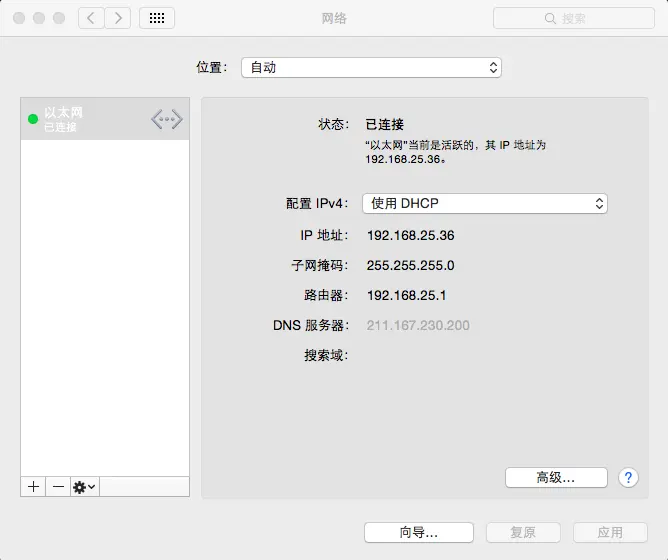Click the status text 已连接 in right panel

[385, 124]
